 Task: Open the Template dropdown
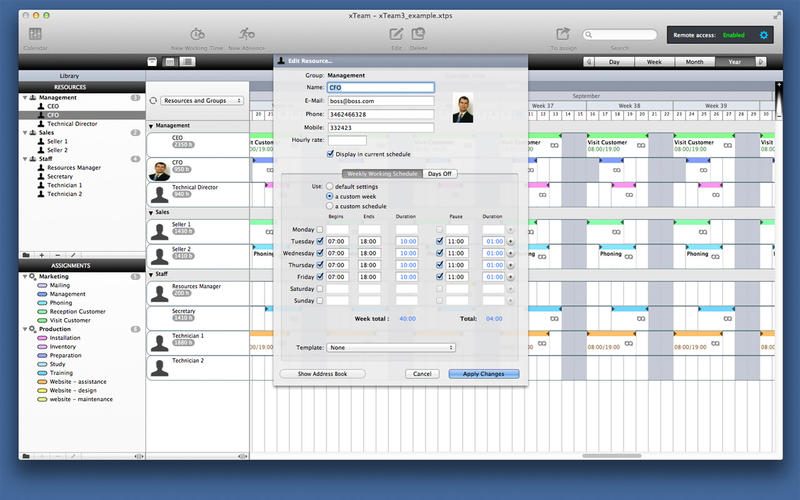391,348
